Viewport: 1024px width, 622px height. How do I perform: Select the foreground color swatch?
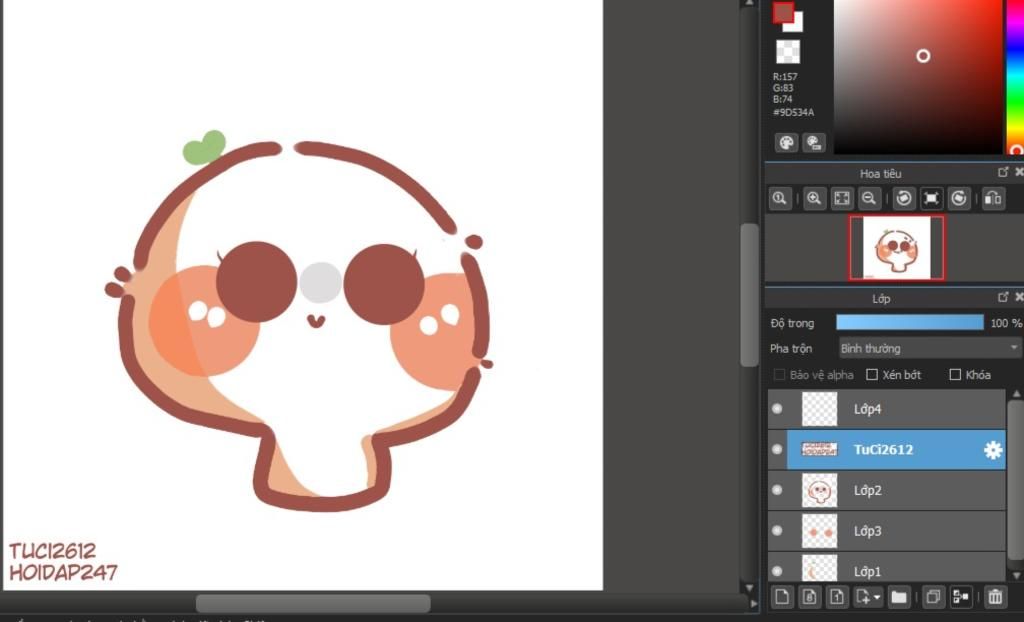783,12
